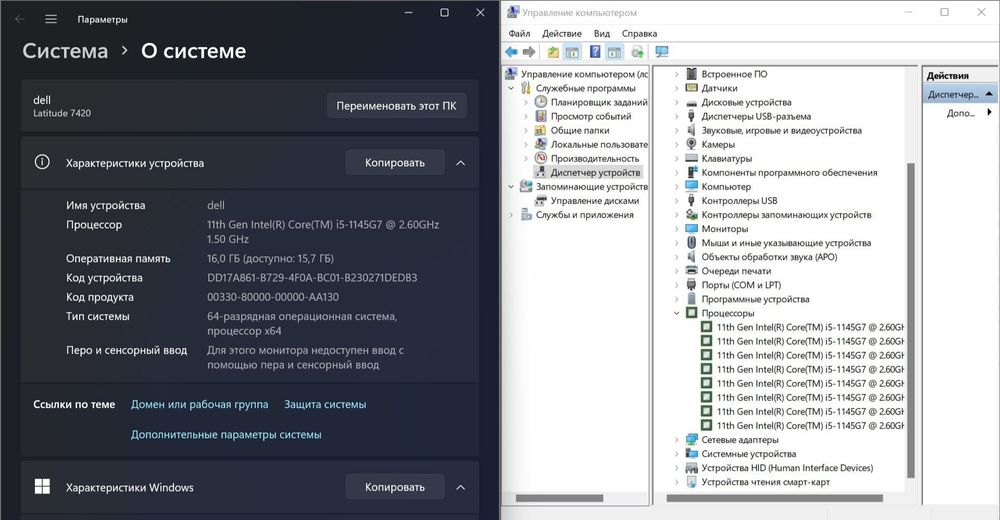Select Планировщик заданий in the tree
Image resolution: width=1000 pixels, height=520 pixels.
pyautogui.click(x=599, y=102)
